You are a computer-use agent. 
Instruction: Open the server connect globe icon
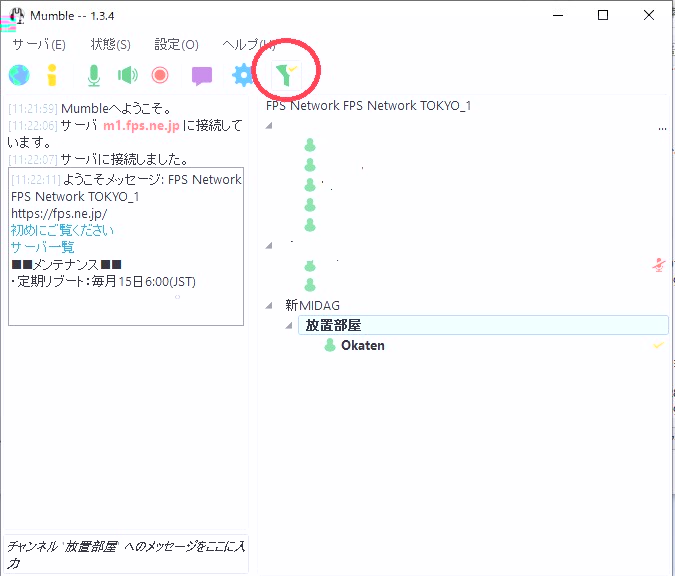(19, 75)
